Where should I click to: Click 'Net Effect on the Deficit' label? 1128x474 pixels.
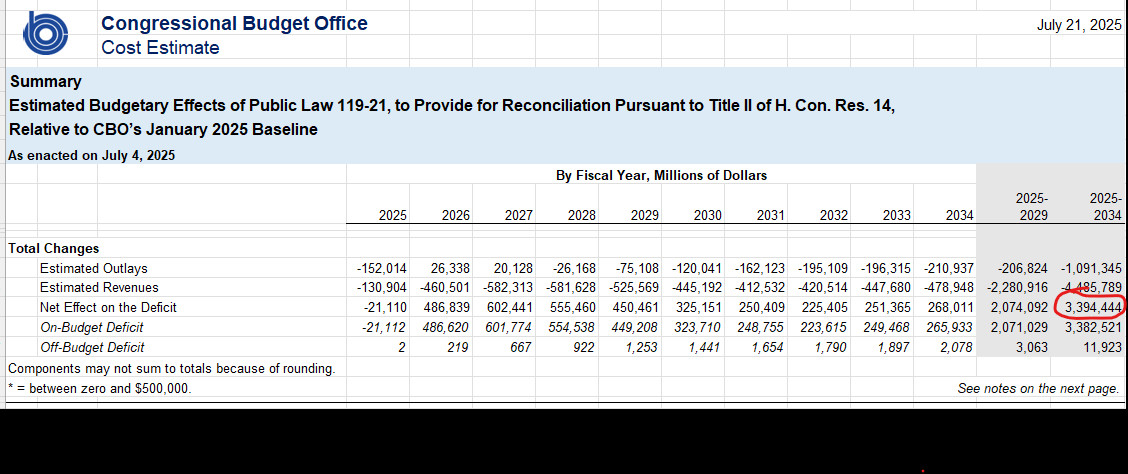pos(108,307)
